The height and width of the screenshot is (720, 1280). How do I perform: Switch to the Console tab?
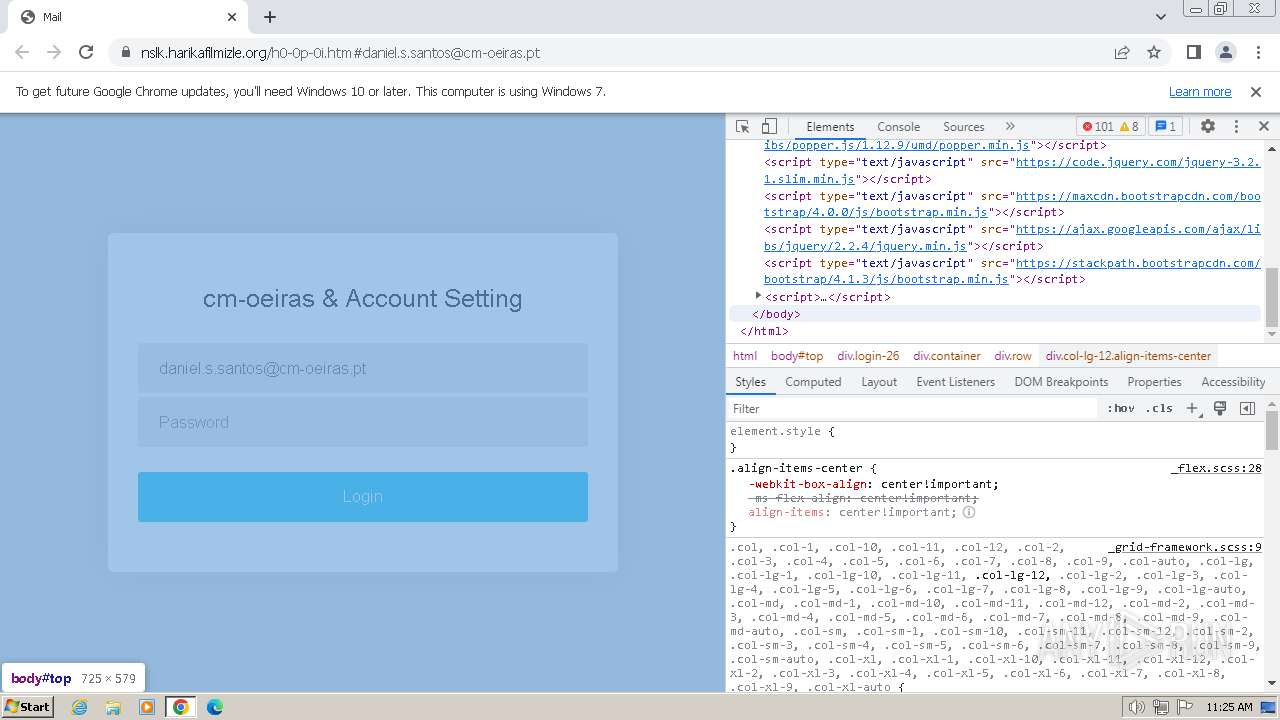(898, 127)
